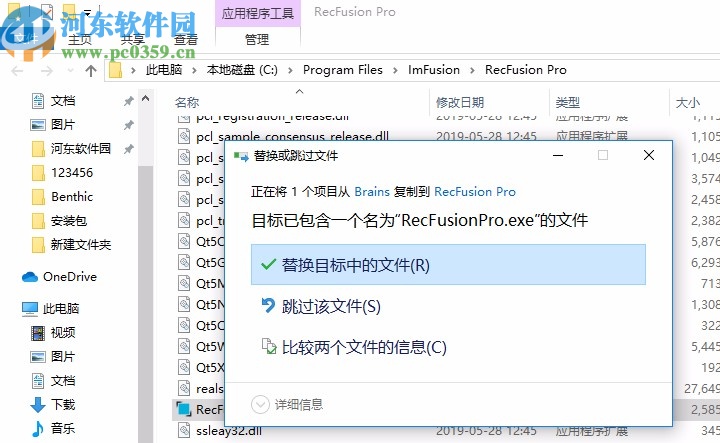Choose Skip this file (跳过该文件)

(331, 306)
